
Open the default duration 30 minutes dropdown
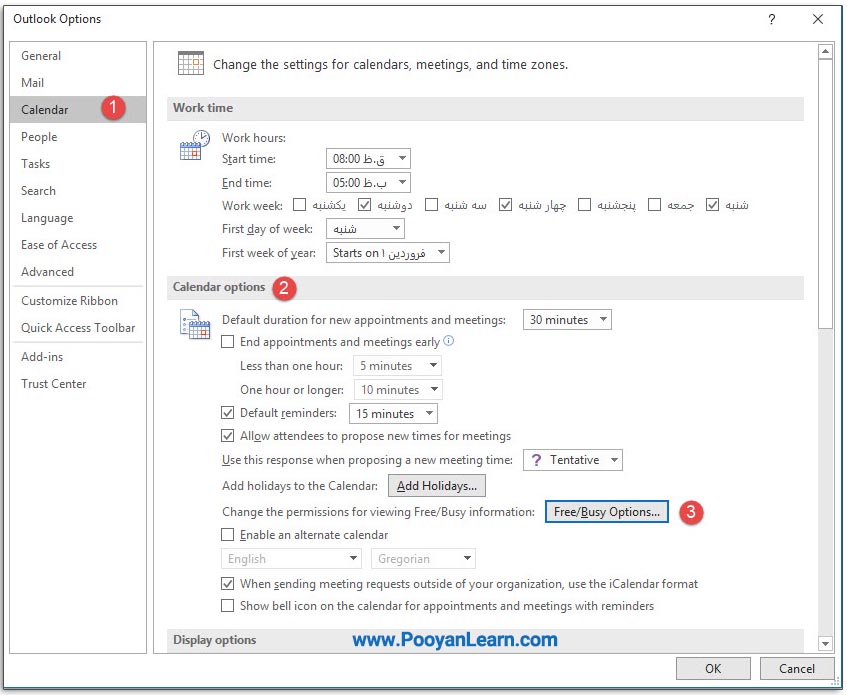point(567,320)
